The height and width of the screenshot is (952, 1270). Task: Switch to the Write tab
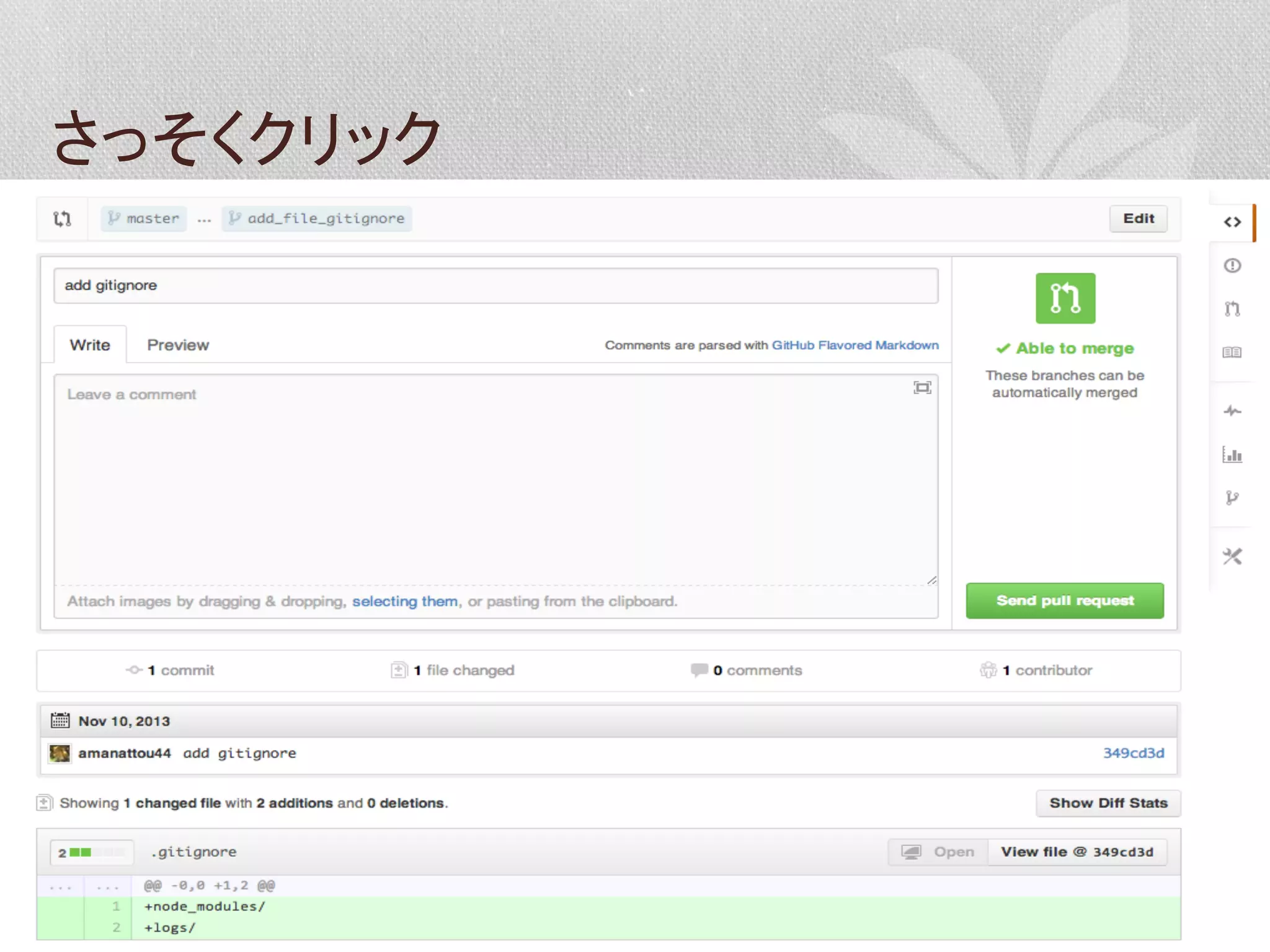coord(90,345)
